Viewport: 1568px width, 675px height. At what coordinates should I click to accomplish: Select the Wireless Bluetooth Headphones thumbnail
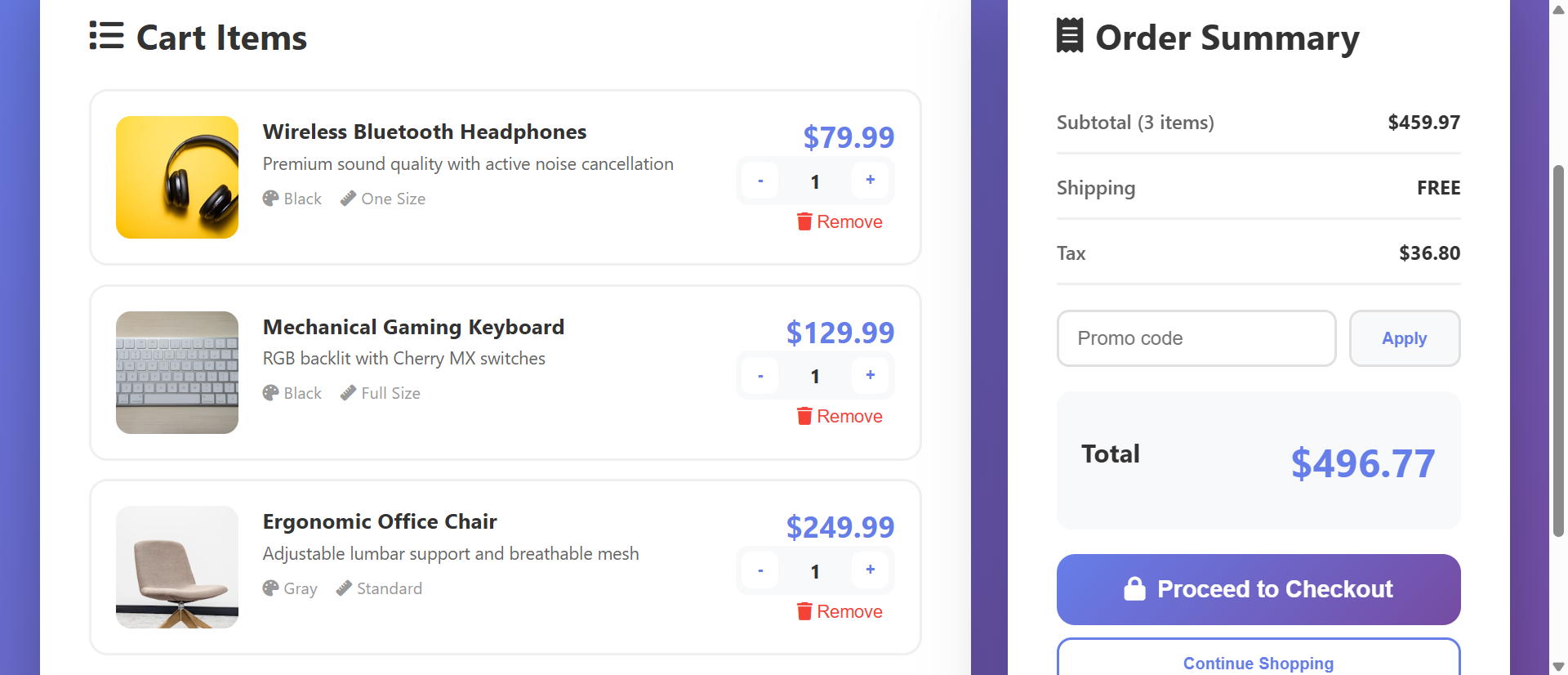[176, 177]
